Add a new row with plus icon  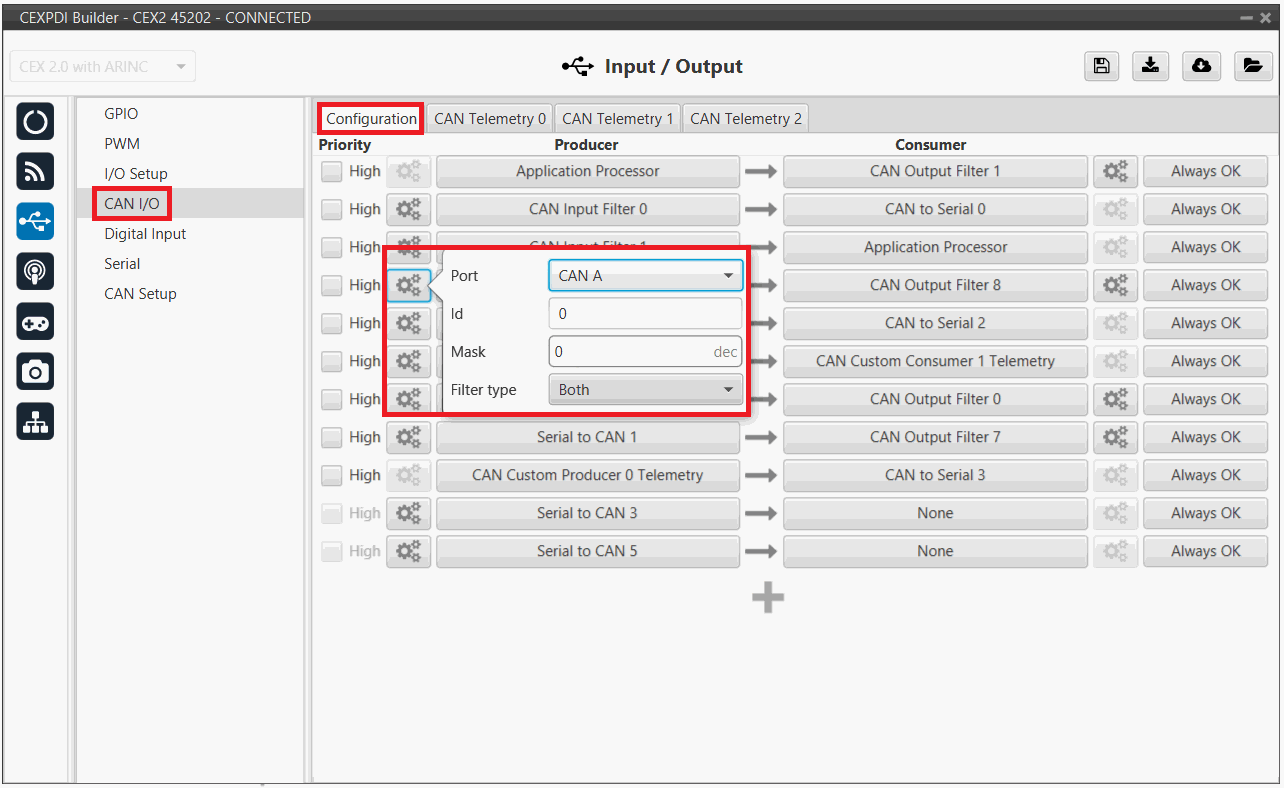[x=767, y=598]
